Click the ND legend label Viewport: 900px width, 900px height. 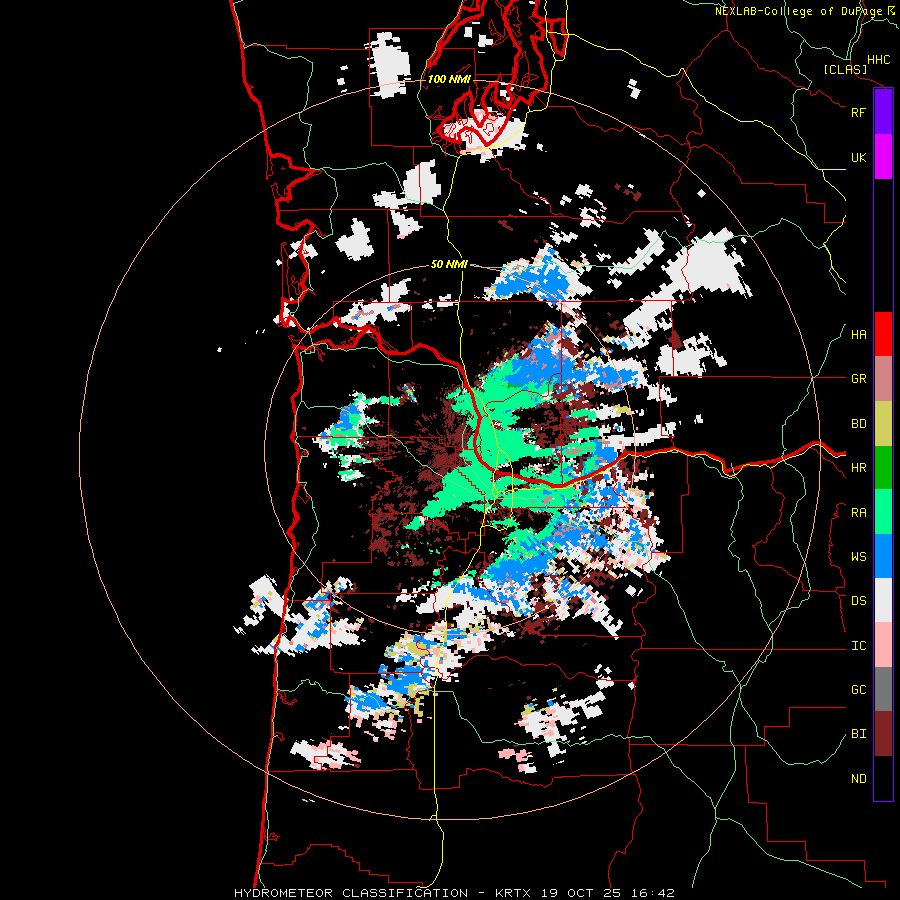point(858,779)
